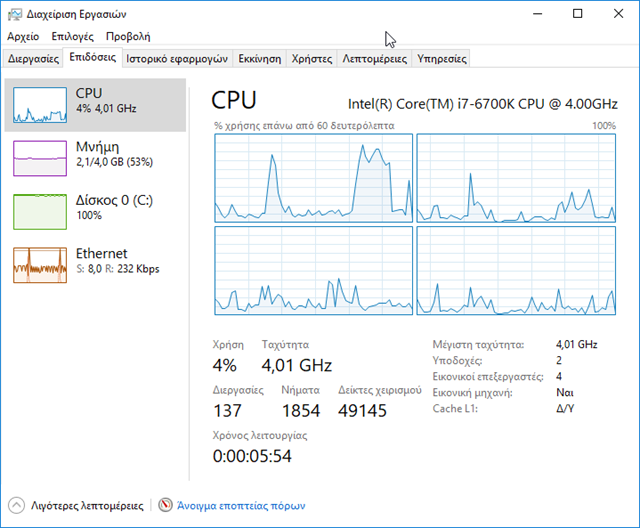Switch to the Διεργασίες tab

pyautogui.click(x=33, y=59)
